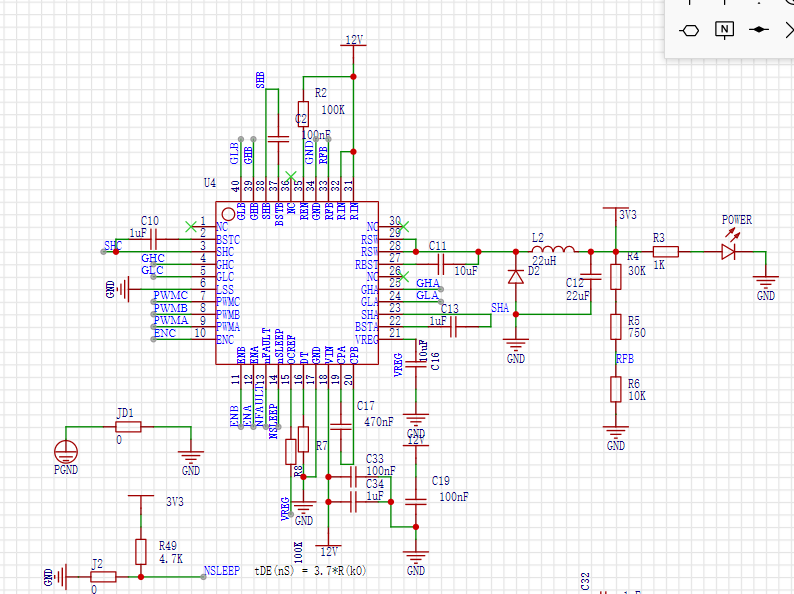The width and height of the screenshot is (794, 594).
Task: Click the 12V power flag at top
Action: pyautogui.click(x=353, y=42)
